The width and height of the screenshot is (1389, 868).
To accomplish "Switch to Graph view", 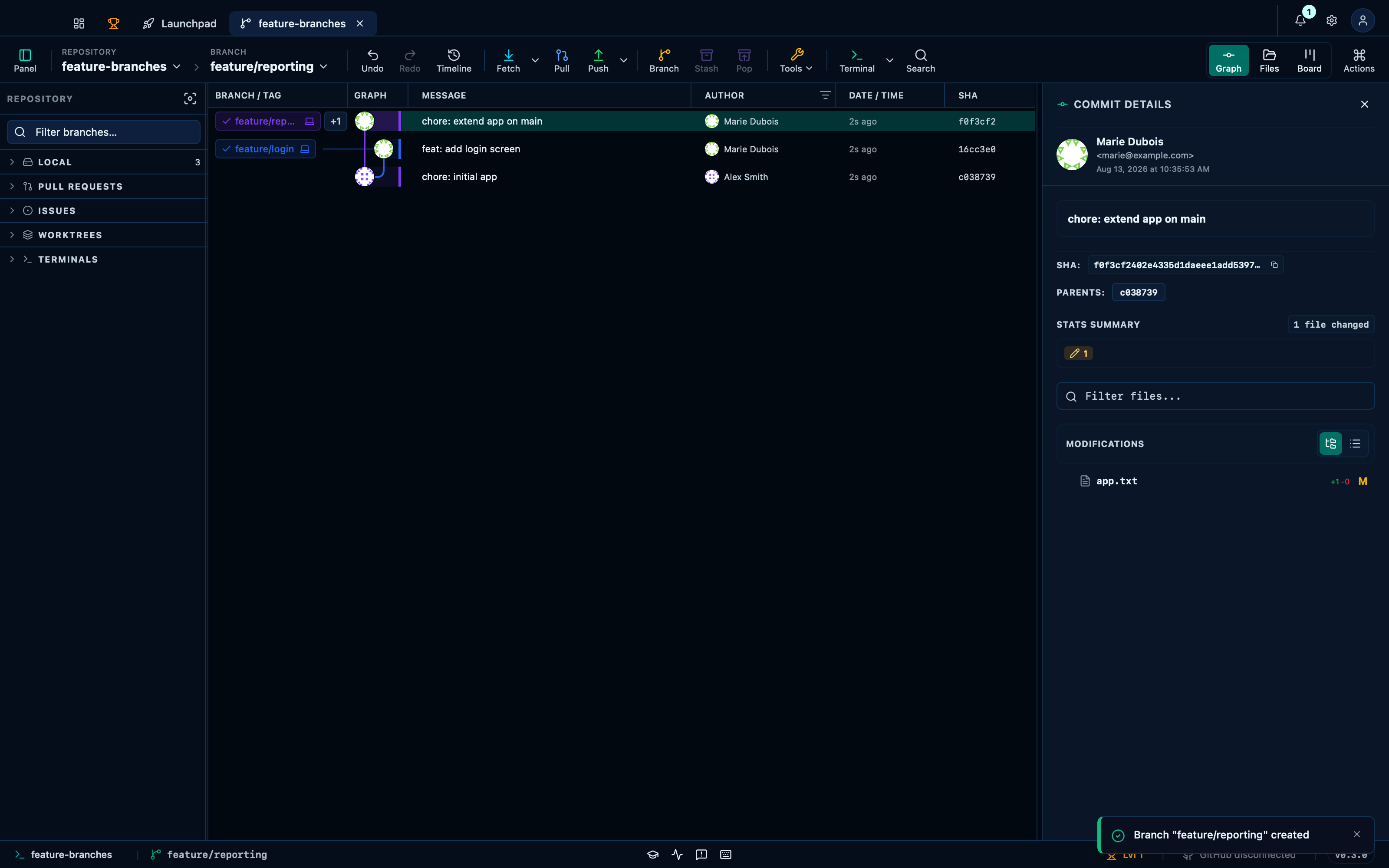I will [1228, 60].
